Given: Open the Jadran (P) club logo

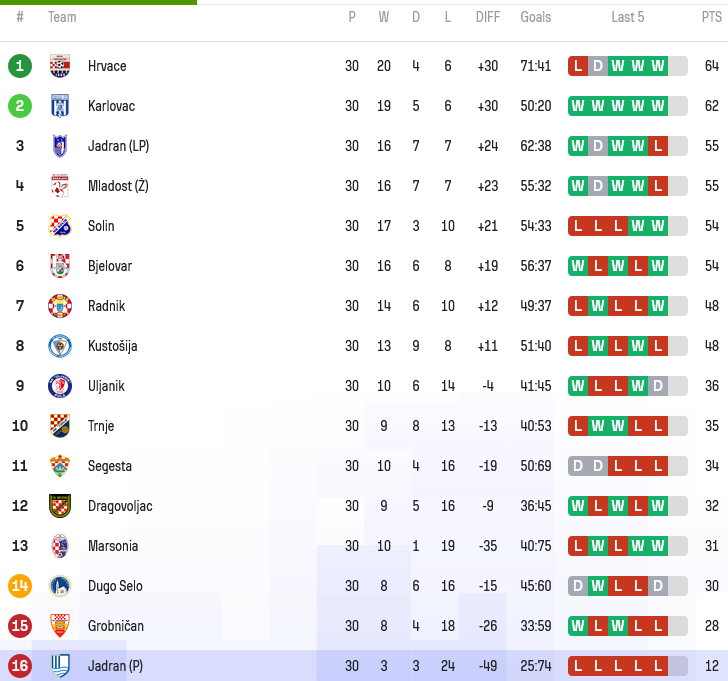Looking at the screenshot, I should click(x=60, y=666).
